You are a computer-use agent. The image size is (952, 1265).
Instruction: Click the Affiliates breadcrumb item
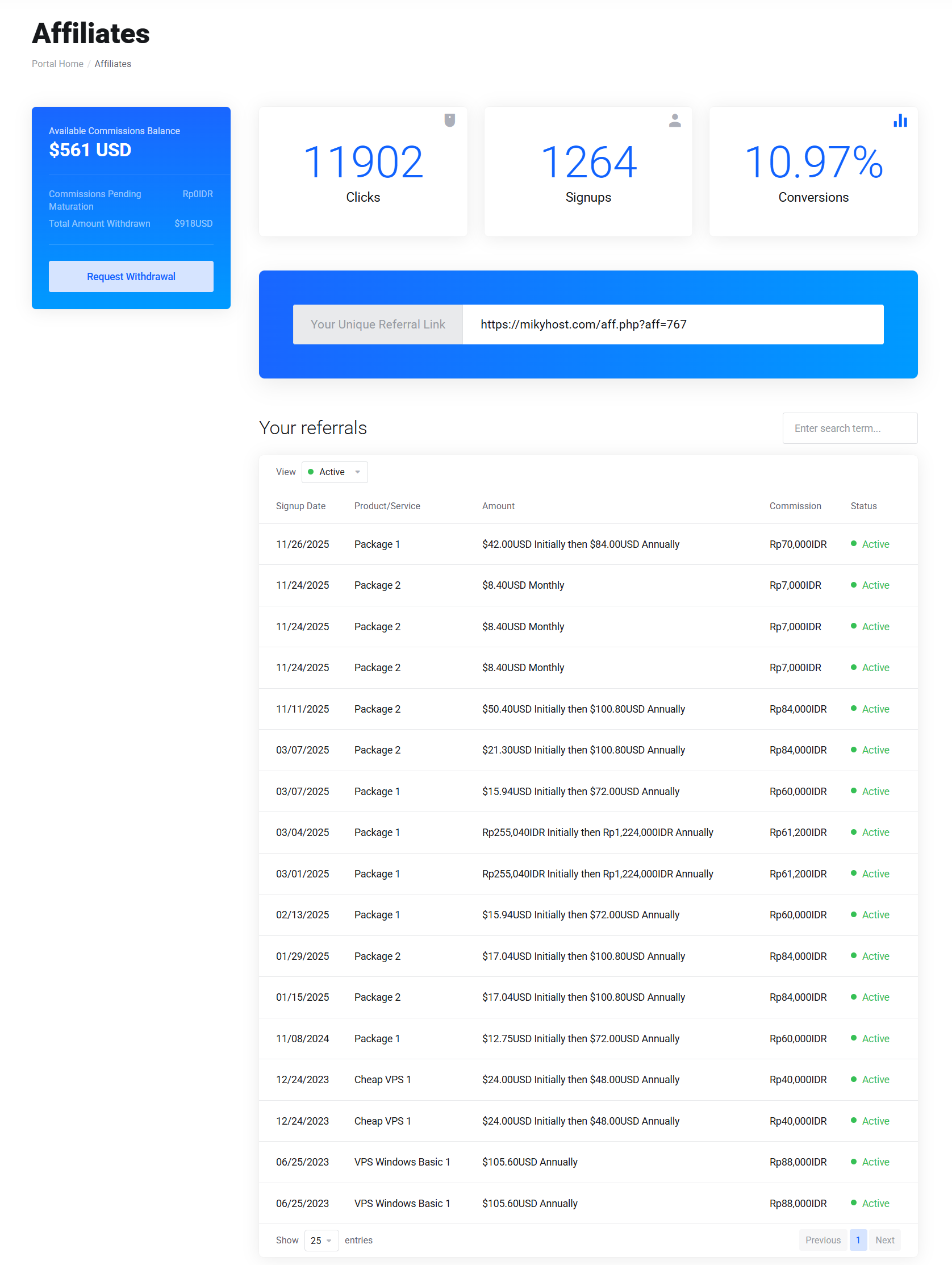[112, 64]
